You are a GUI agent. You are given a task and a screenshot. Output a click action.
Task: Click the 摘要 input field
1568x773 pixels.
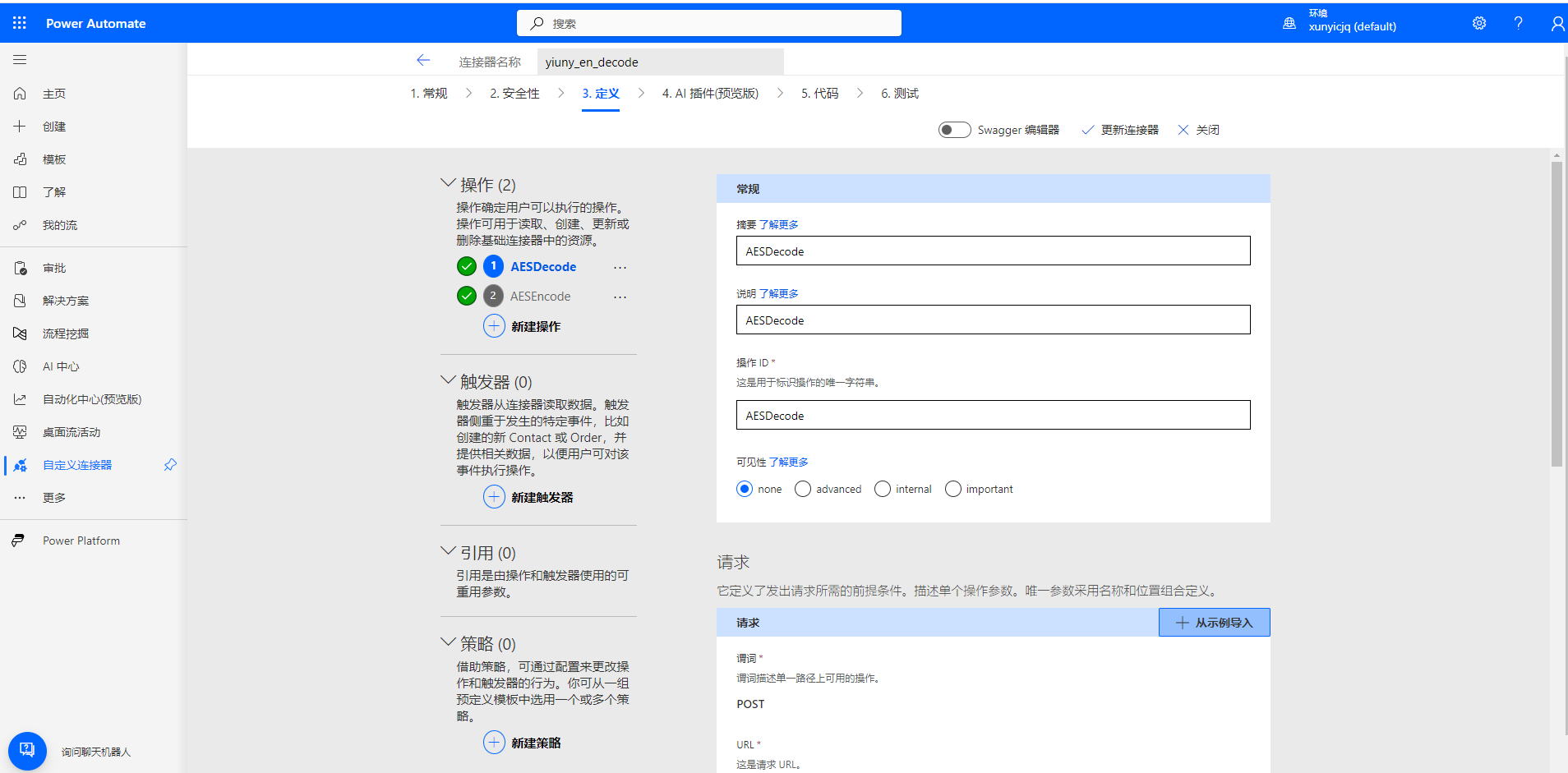pos(993,251)
